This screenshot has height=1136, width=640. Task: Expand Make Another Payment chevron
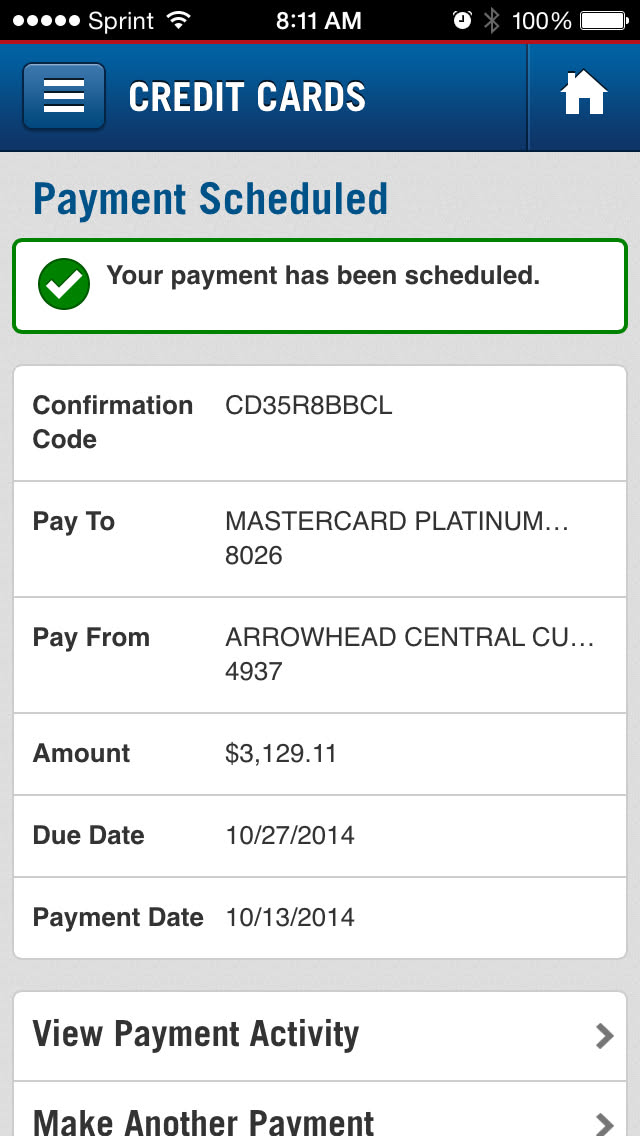(604, 1123)
